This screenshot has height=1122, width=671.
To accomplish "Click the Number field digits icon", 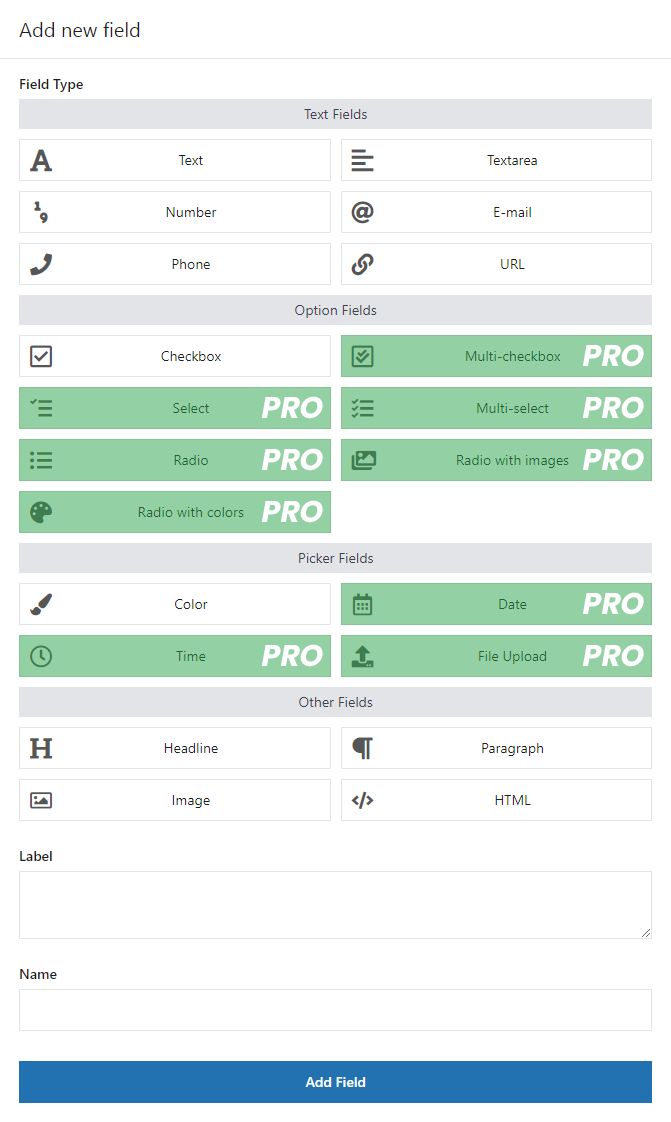I will pyautogui.click(x=41, y=212).
